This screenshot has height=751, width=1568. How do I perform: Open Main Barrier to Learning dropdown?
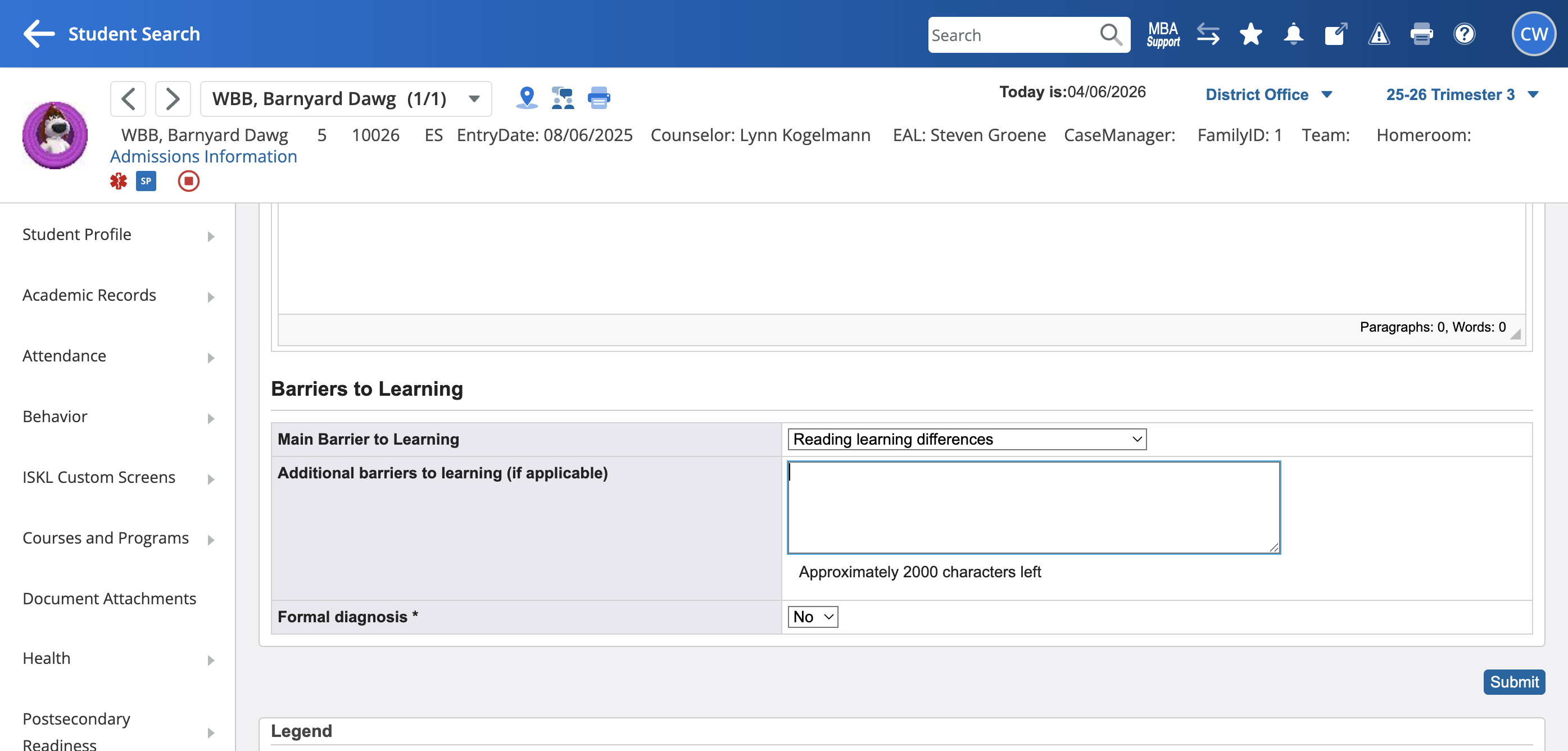[x=966, y=439]
